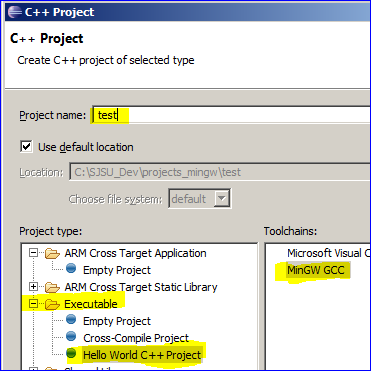This screenshot has height=371, width=371.
Task: Select Hello World C++ Project type
Action: pos(142,355)
